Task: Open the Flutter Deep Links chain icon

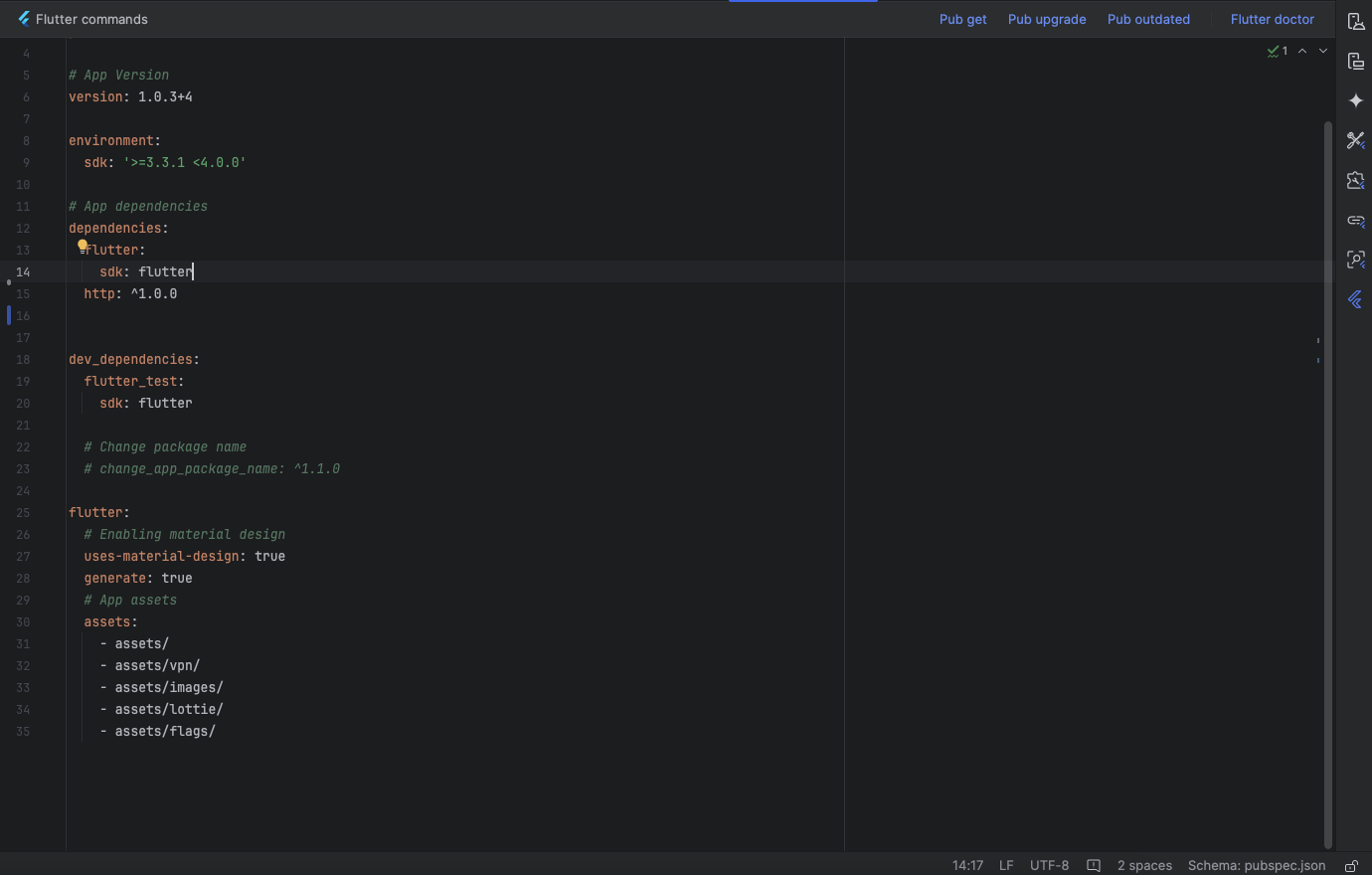Action: pyautogui.click(x=1355, y=221)
